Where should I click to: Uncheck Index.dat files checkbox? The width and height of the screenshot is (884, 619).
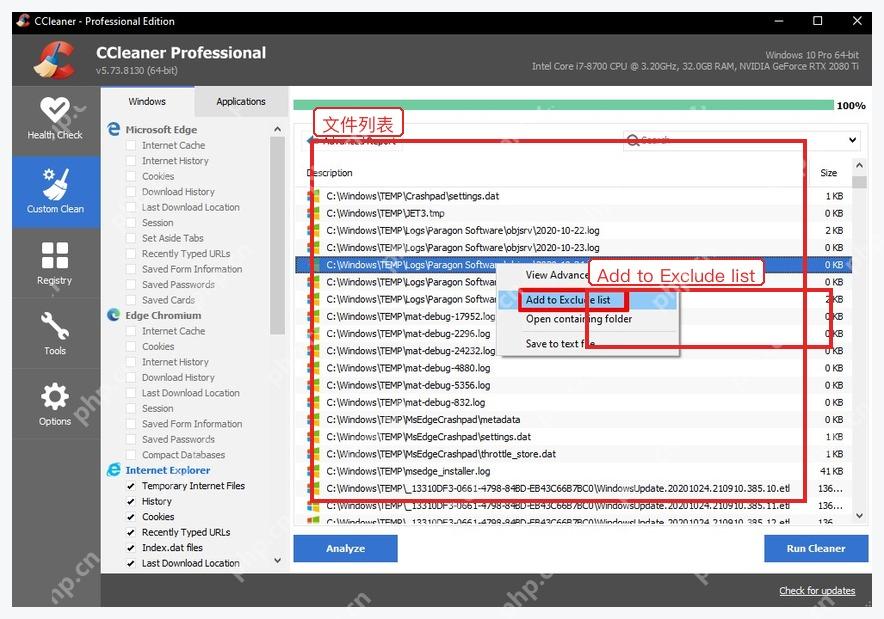[x=131, y=547]
